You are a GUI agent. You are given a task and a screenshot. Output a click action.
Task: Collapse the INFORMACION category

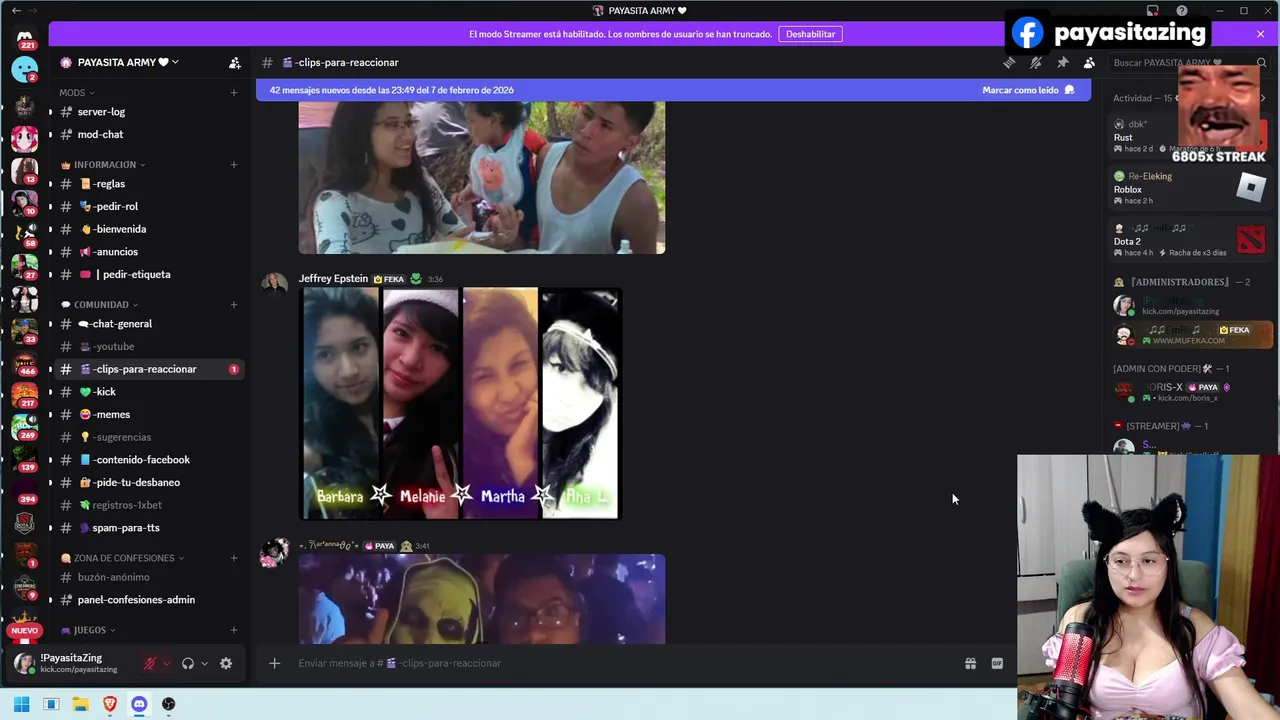[x=103, y=165]
